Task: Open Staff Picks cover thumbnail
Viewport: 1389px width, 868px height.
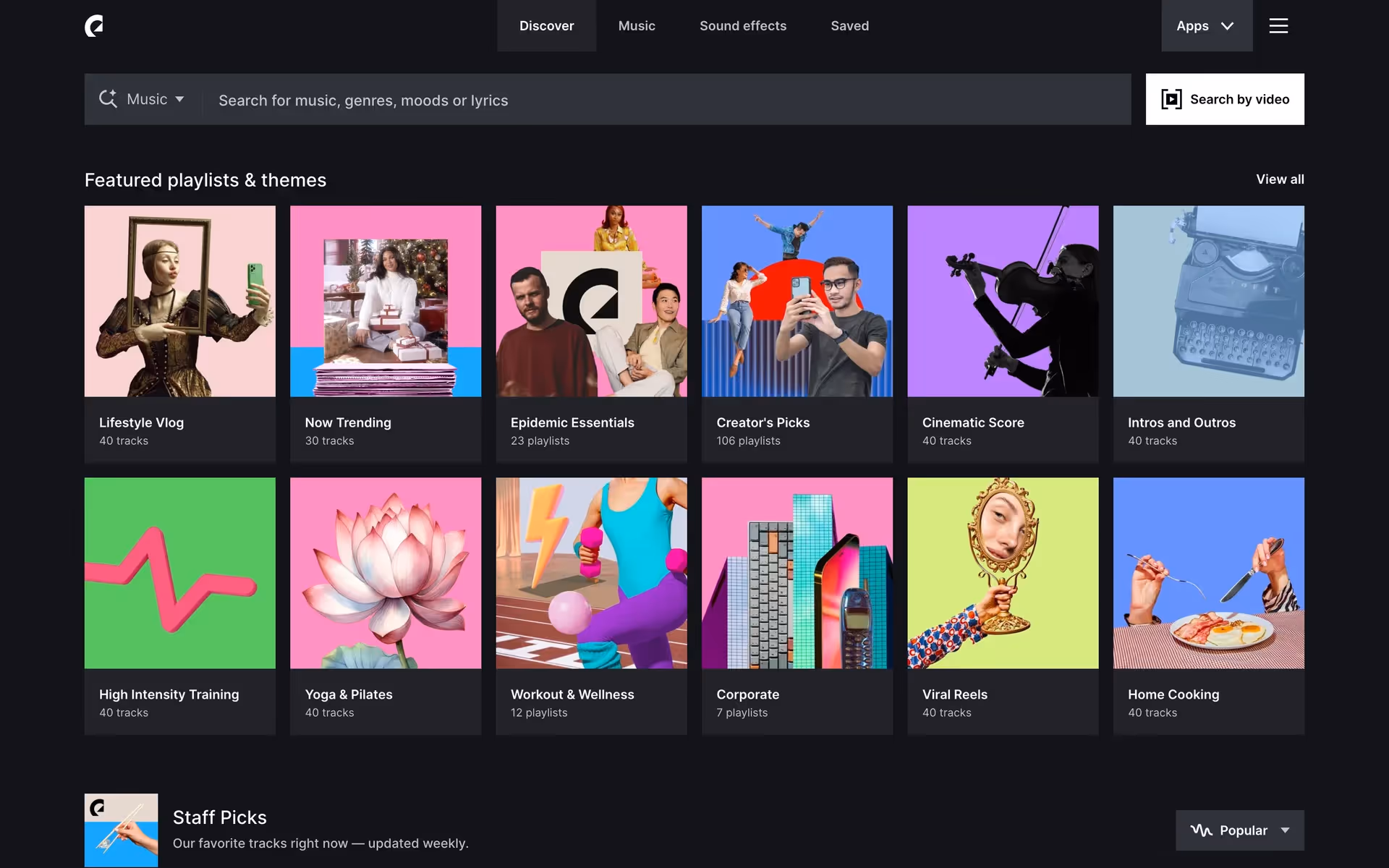Action: (121, 830)
